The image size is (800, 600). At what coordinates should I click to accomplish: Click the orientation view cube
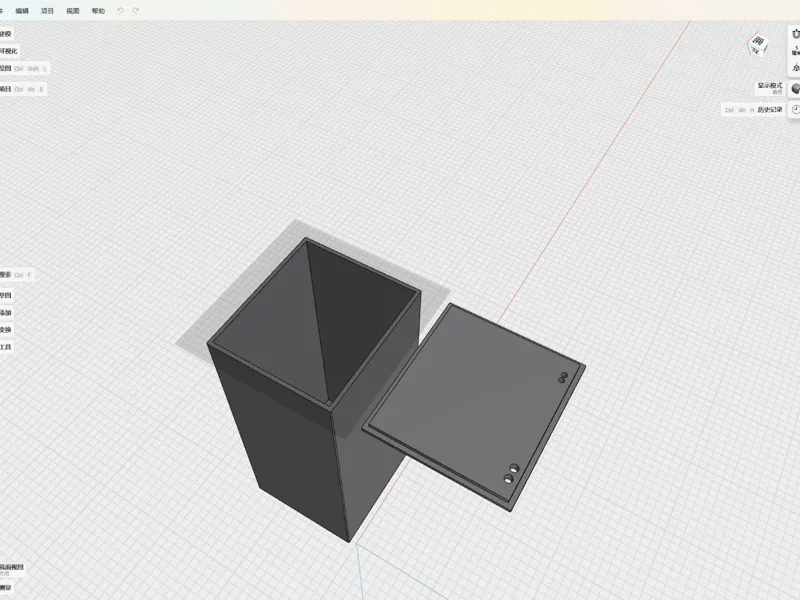coord(758,44)
